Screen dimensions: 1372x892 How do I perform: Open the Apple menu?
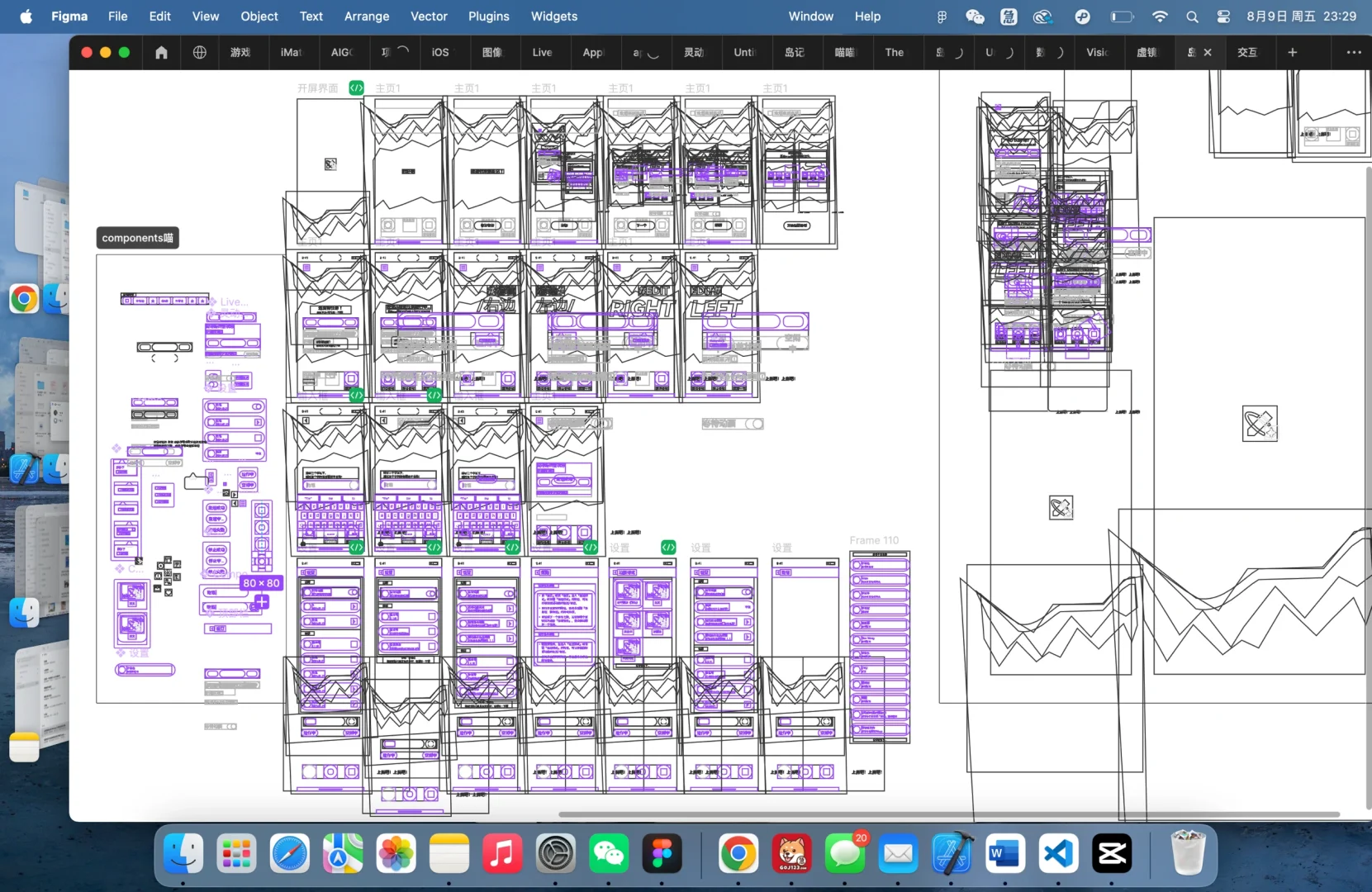click(x=26, y=17)
